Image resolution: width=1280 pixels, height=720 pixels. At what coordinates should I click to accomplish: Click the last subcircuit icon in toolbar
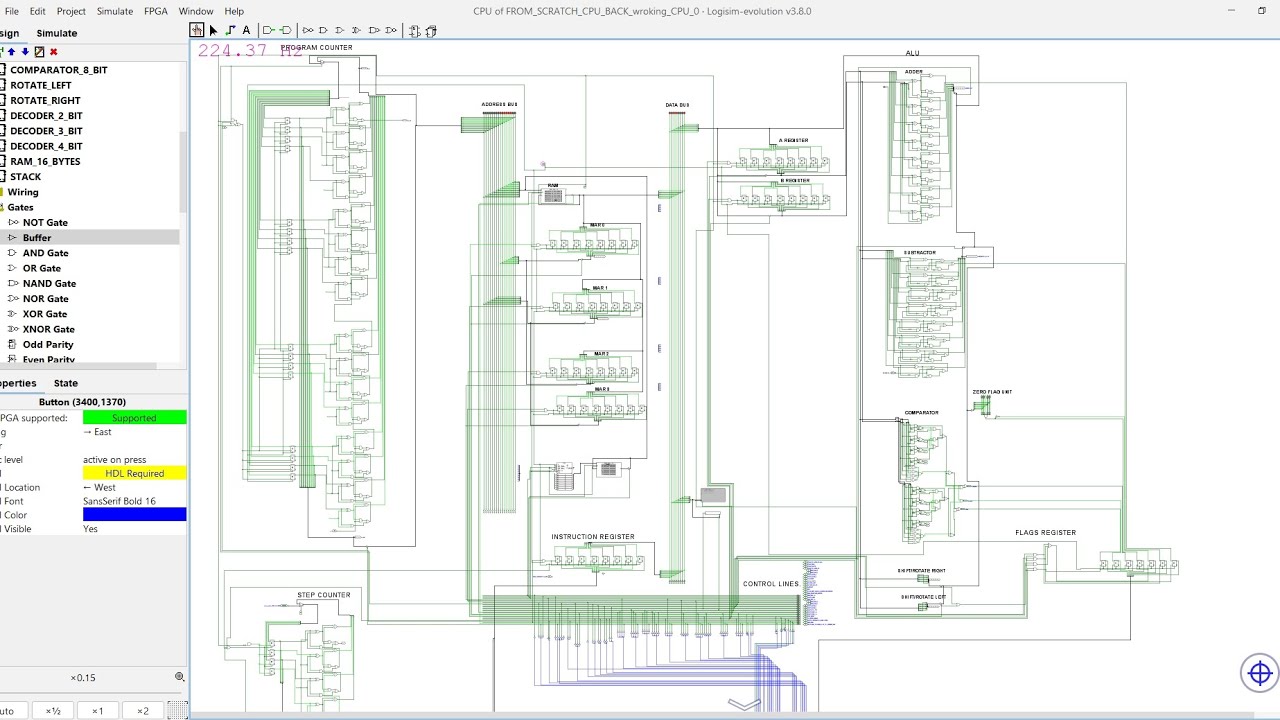pos(431,31)
